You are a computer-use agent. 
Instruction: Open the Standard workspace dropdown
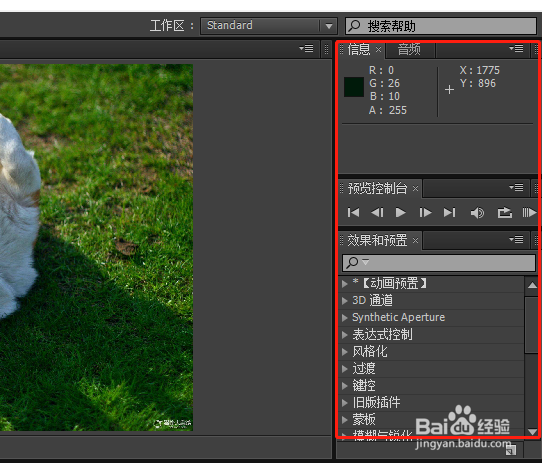[x=269, y=26]
